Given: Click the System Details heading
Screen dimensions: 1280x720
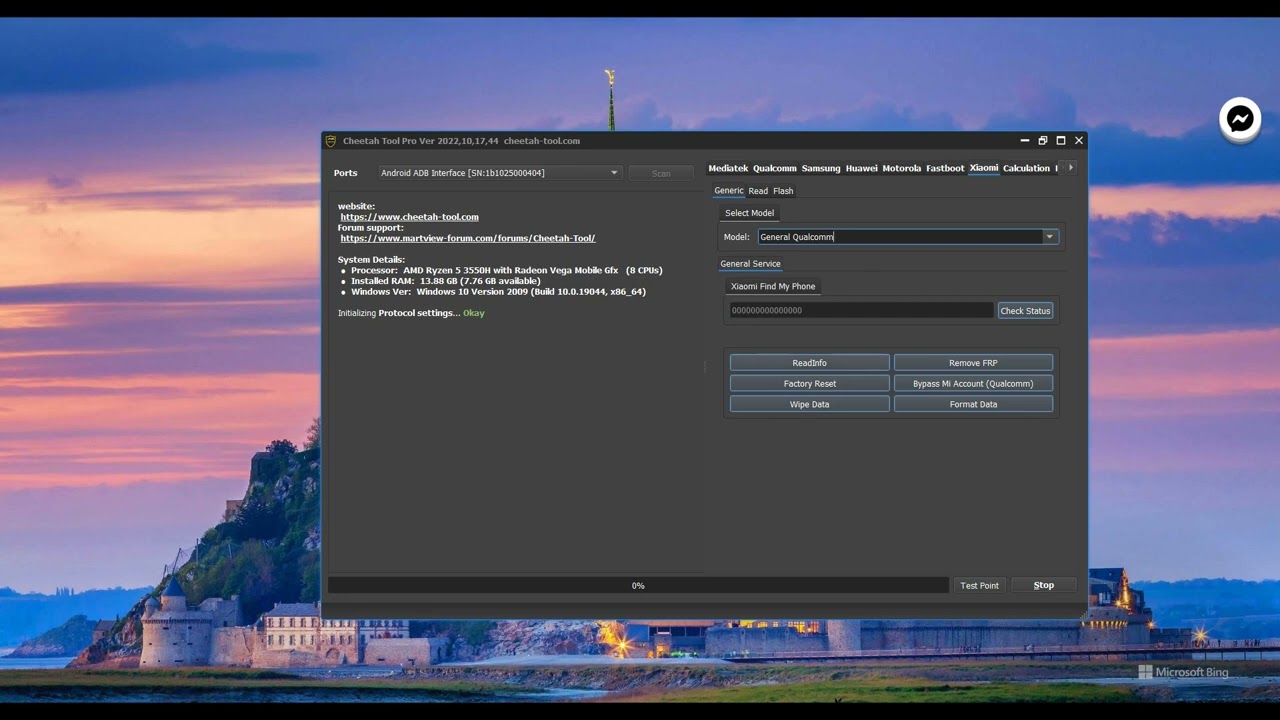Looking at the screenshot, I should click(x=371, y=260).
